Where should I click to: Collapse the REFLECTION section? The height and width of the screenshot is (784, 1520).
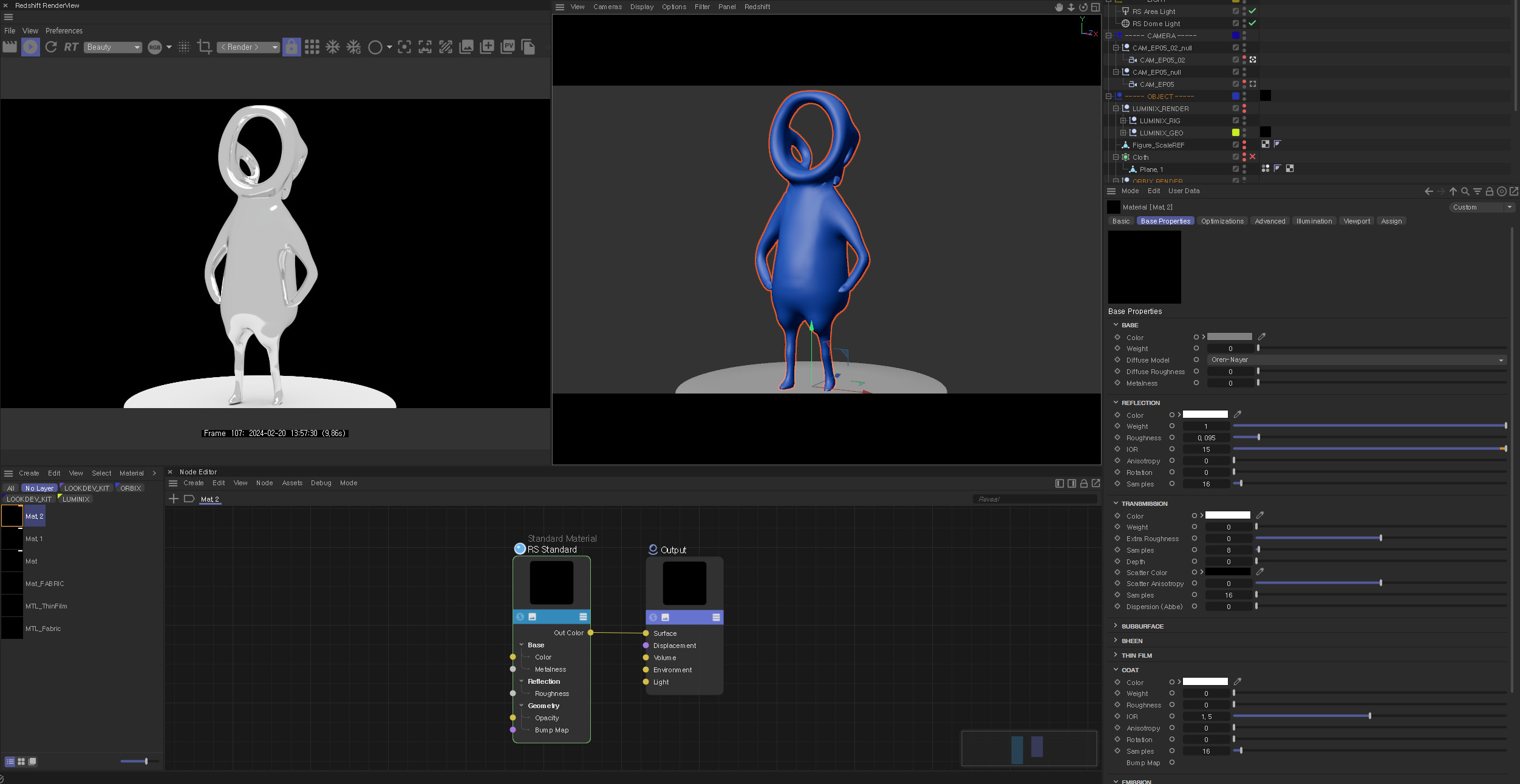click(1116, 403)
